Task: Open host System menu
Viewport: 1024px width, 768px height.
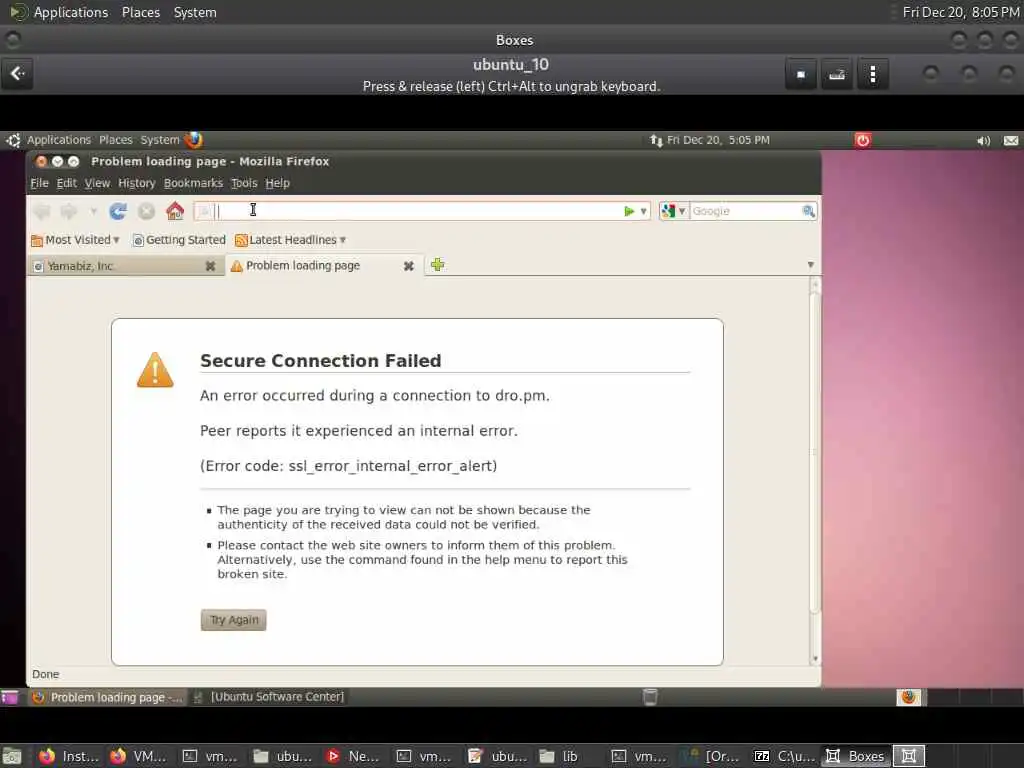Action: point(195,12)
